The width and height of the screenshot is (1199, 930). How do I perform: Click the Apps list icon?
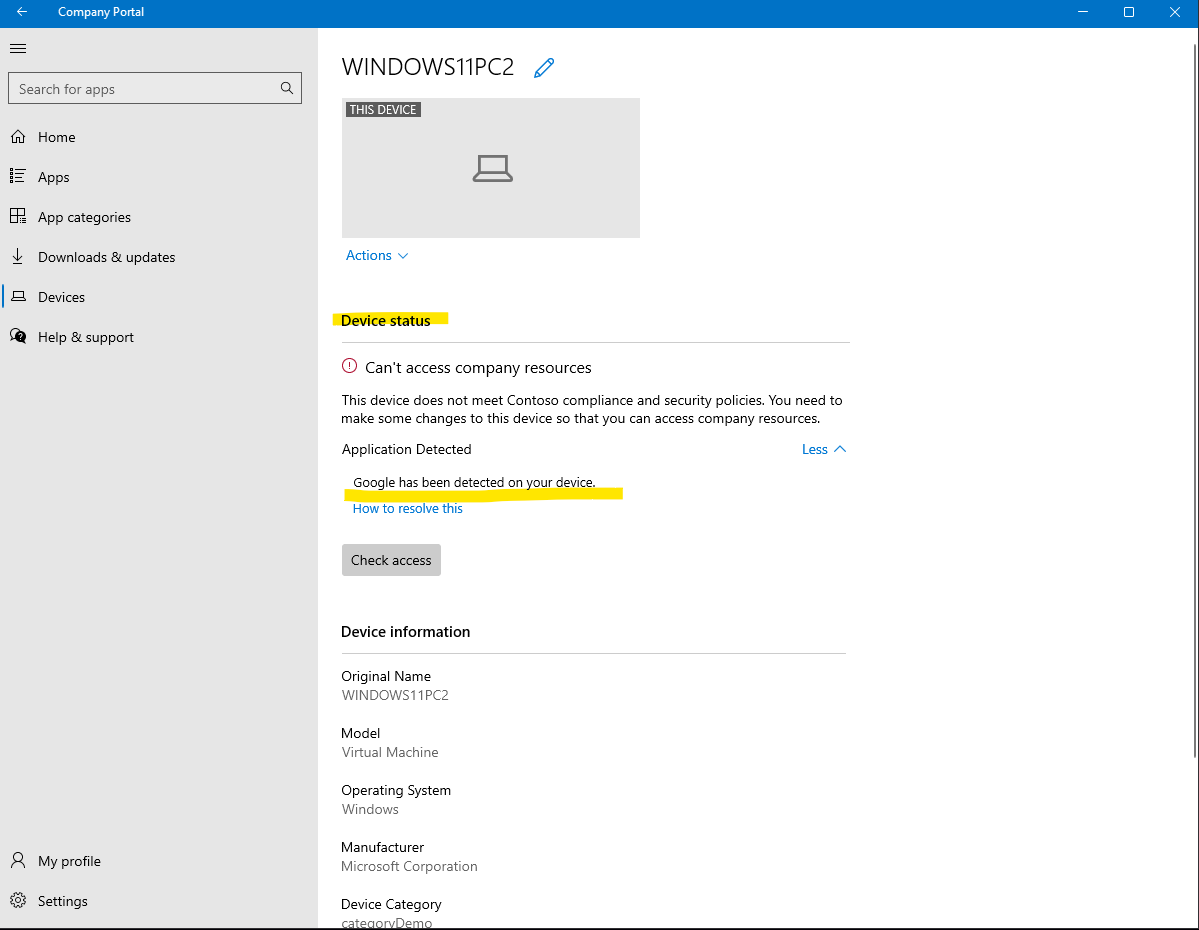18,176
